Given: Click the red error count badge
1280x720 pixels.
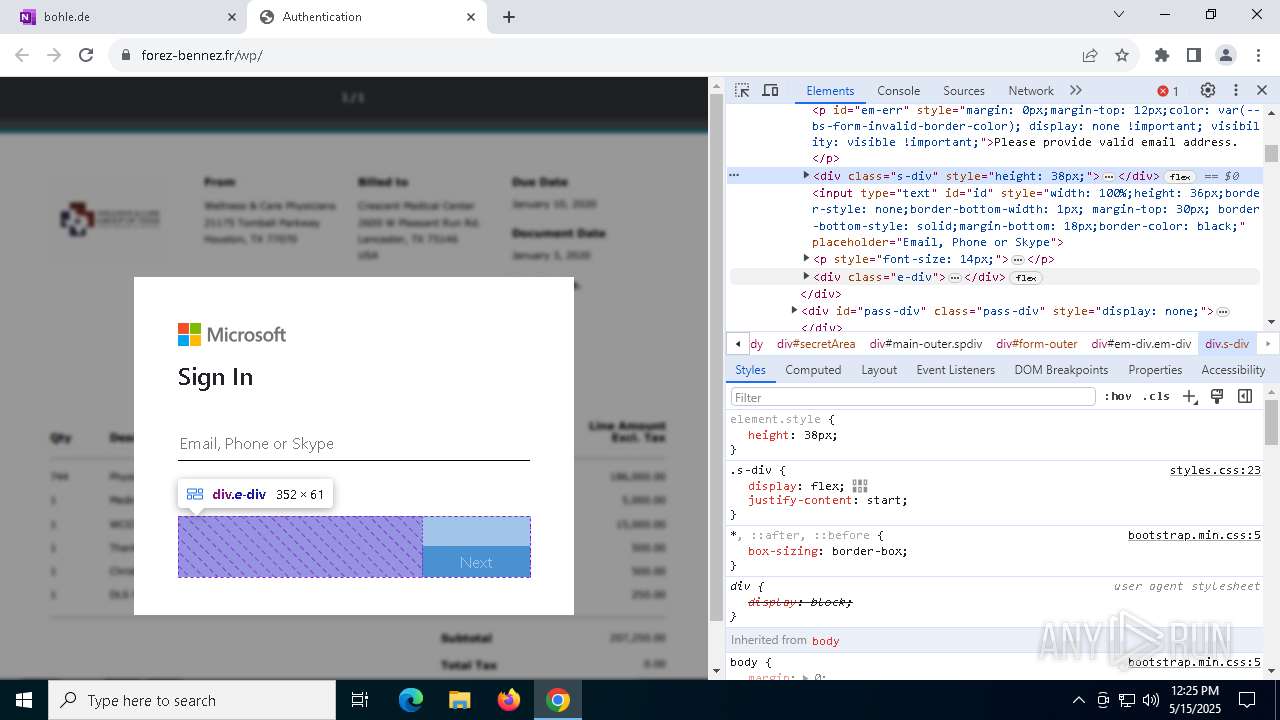Looking at the screenshot, I should click(x=1168, y=91).
